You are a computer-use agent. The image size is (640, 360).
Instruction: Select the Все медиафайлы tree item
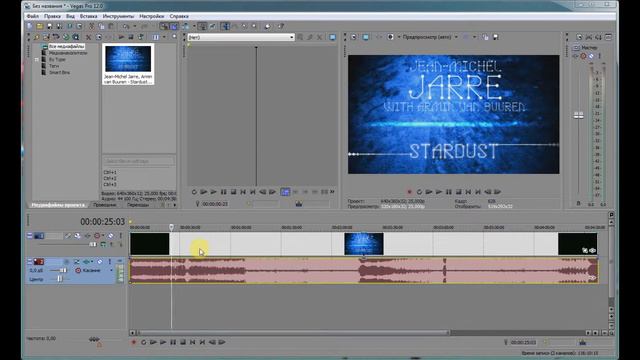tap(66, 47)
